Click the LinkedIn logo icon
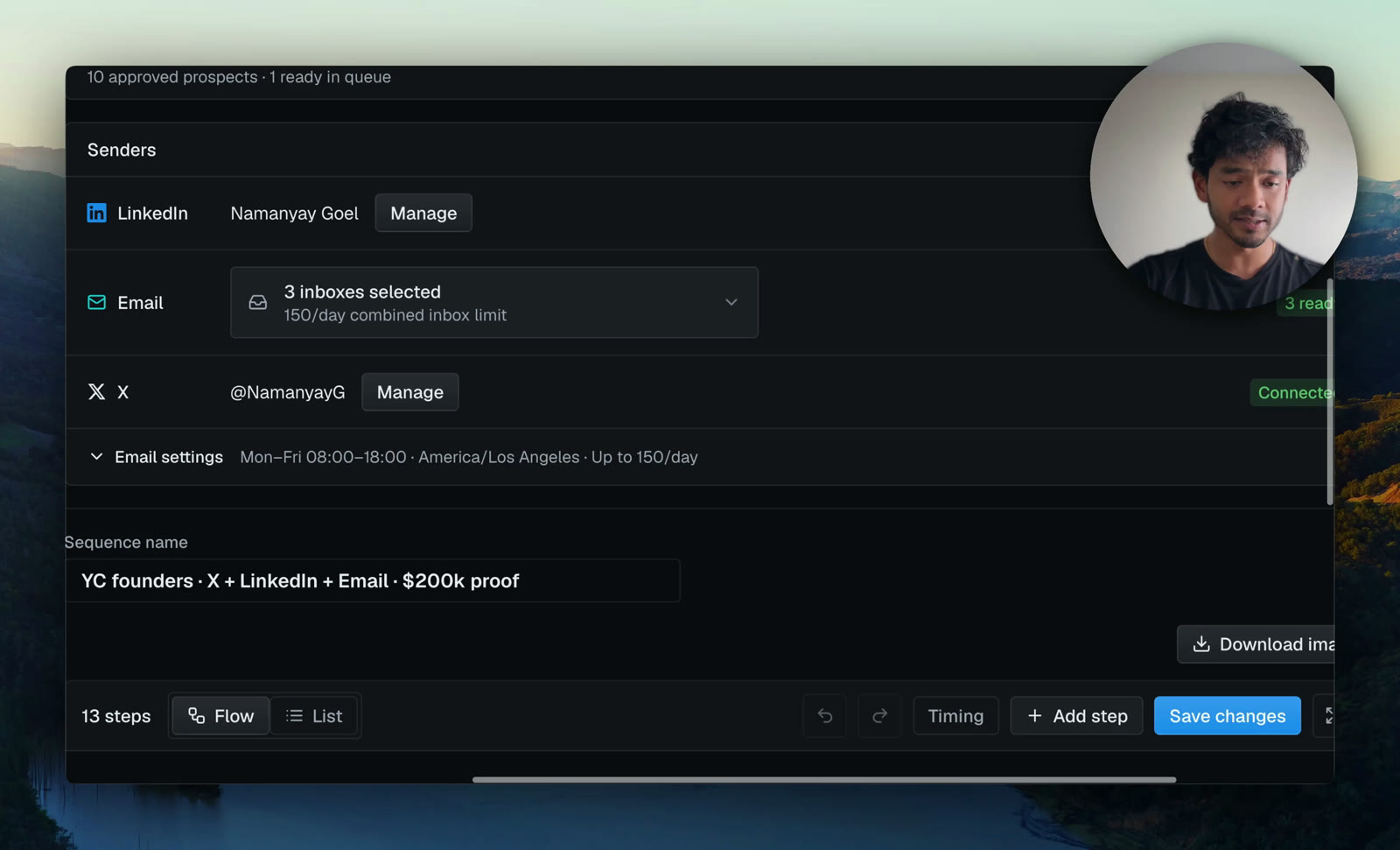 pyautogui.click(x=96, y=213)
